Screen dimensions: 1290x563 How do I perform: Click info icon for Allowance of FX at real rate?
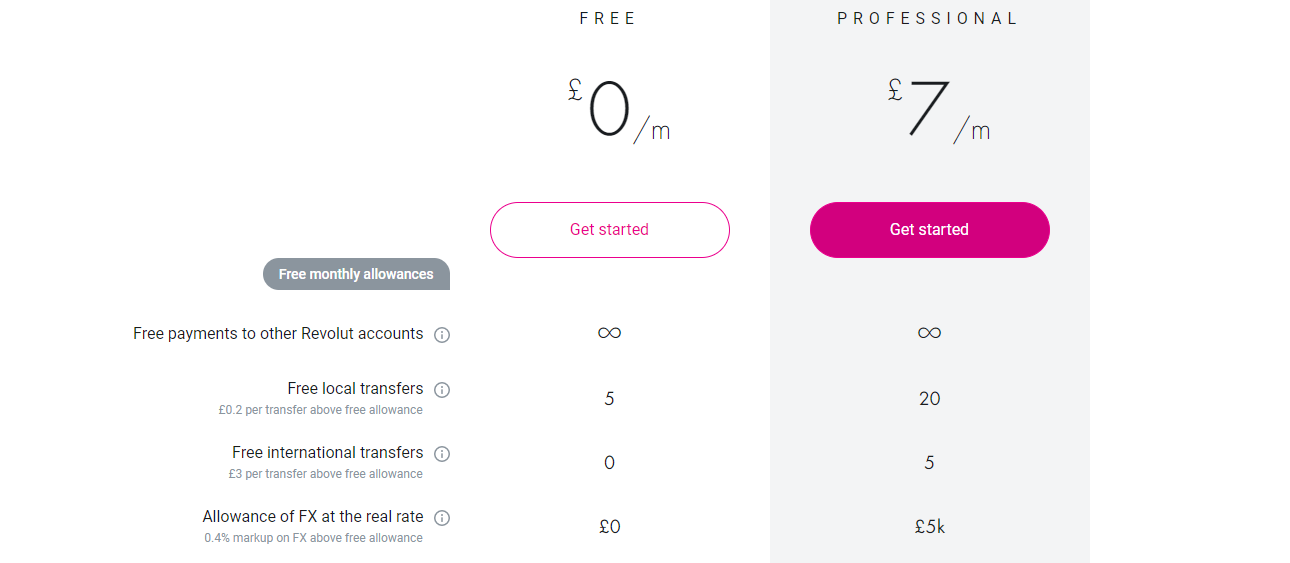[442, 518]
